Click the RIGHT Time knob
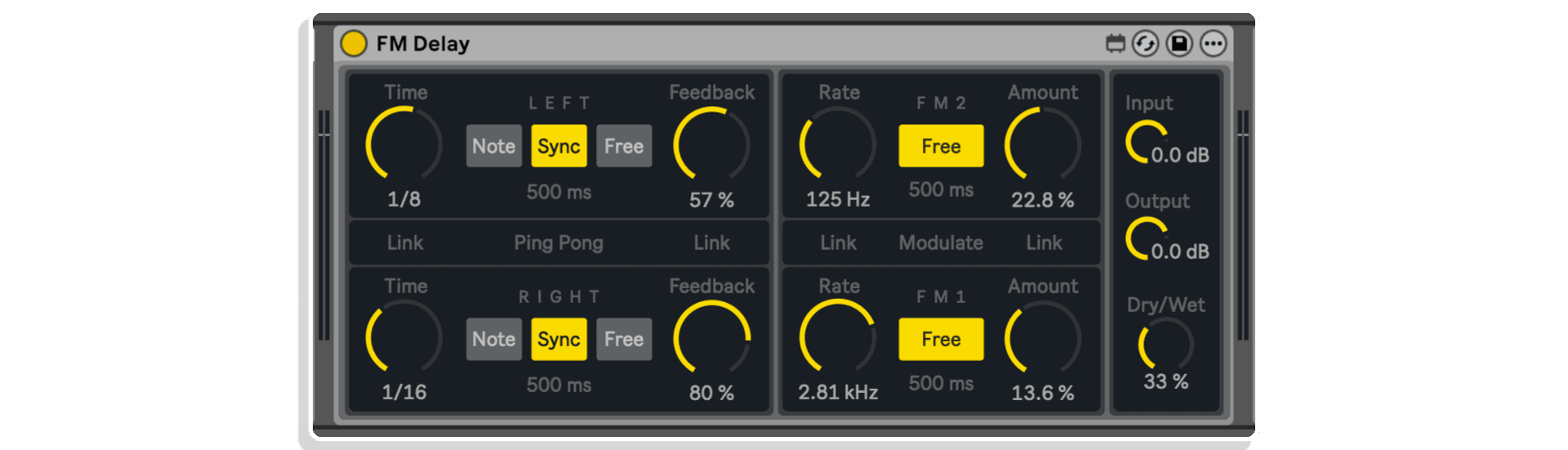1568x450 pixels. (404, 337)
